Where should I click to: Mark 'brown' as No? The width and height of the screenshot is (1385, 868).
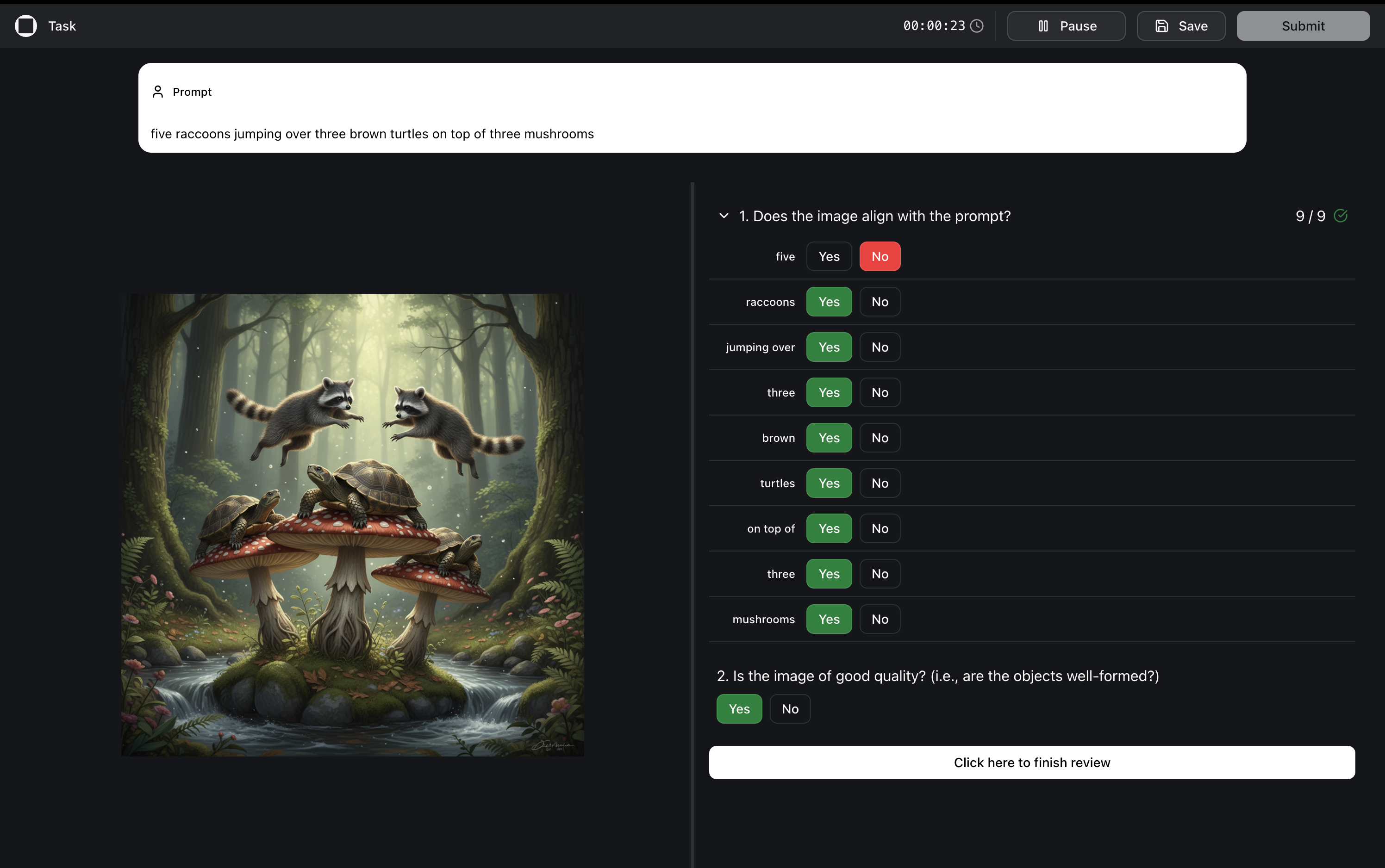pyautogui.click(x=879, y=438)
